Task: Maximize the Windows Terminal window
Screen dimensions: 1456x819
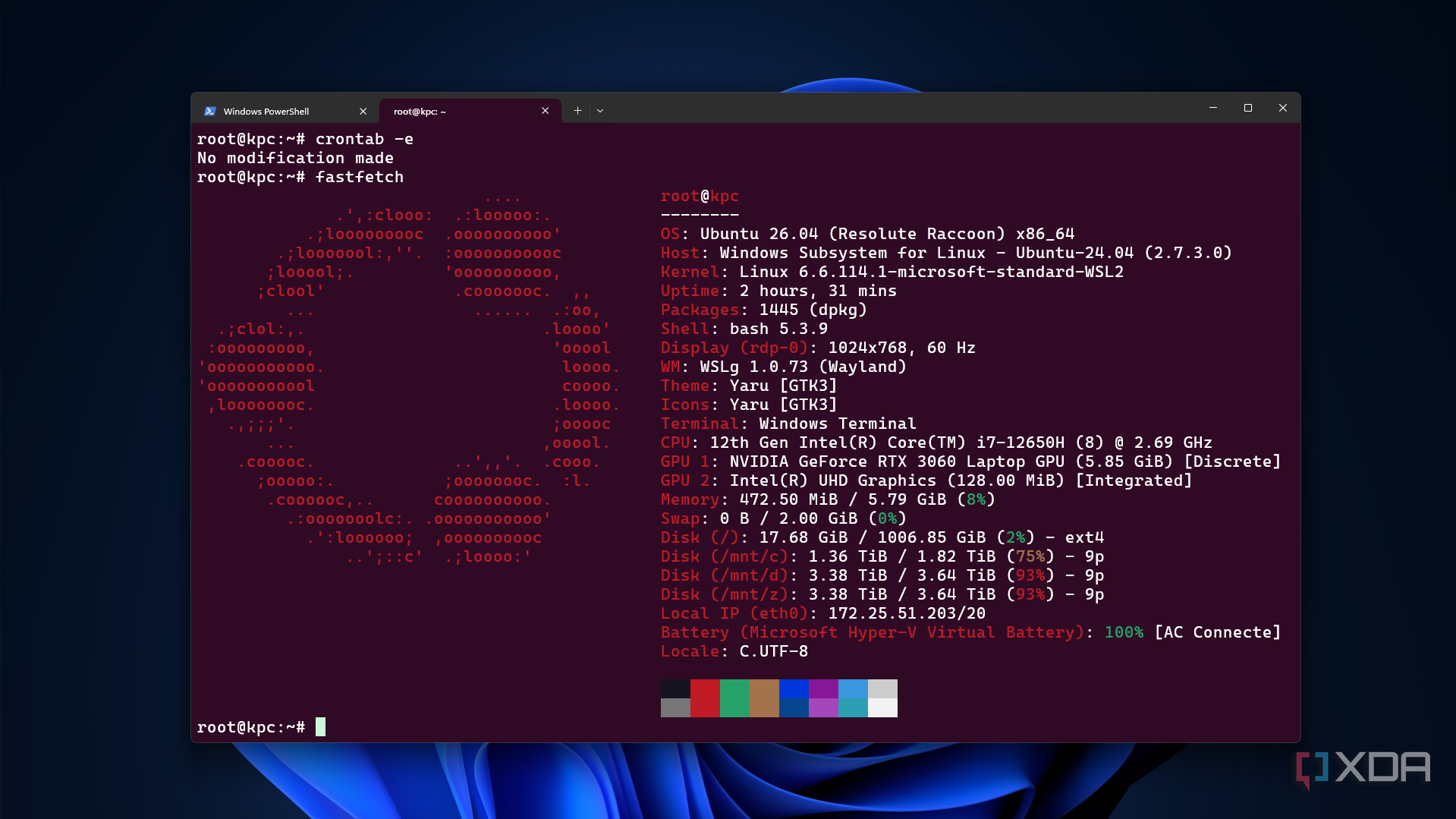Action: (x=1247, y=108)
